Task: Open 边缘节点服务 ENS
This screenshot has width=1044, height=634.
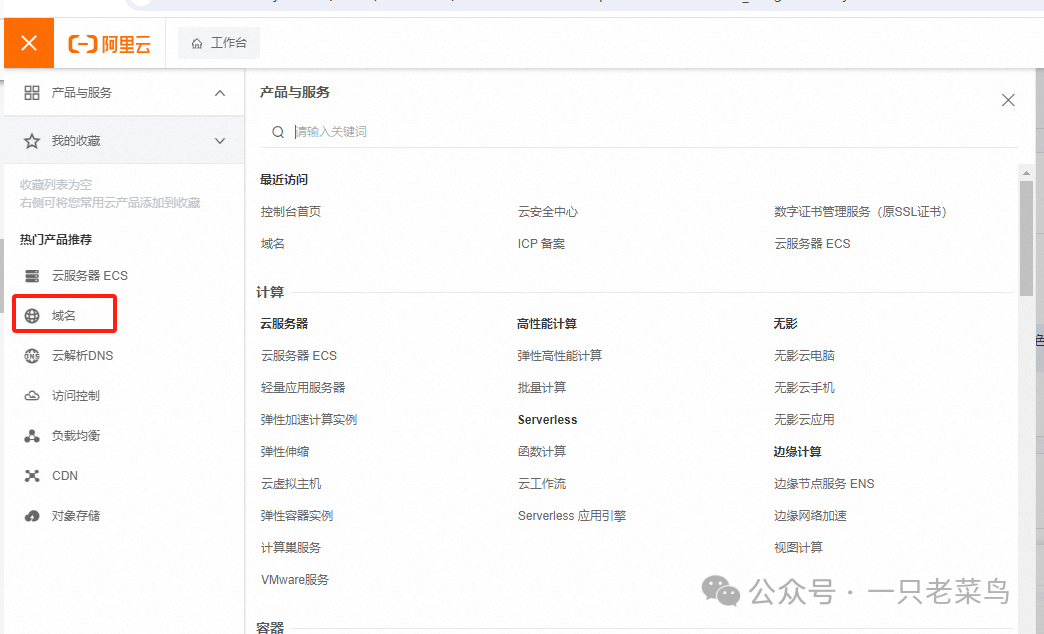Action: tap(824, 483)
